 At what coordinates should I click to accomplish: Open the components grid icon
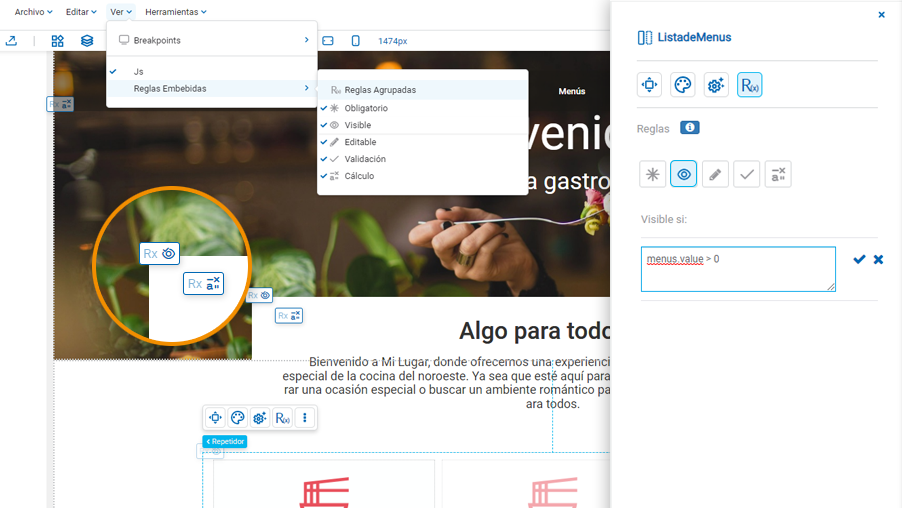tap(58, 41)
